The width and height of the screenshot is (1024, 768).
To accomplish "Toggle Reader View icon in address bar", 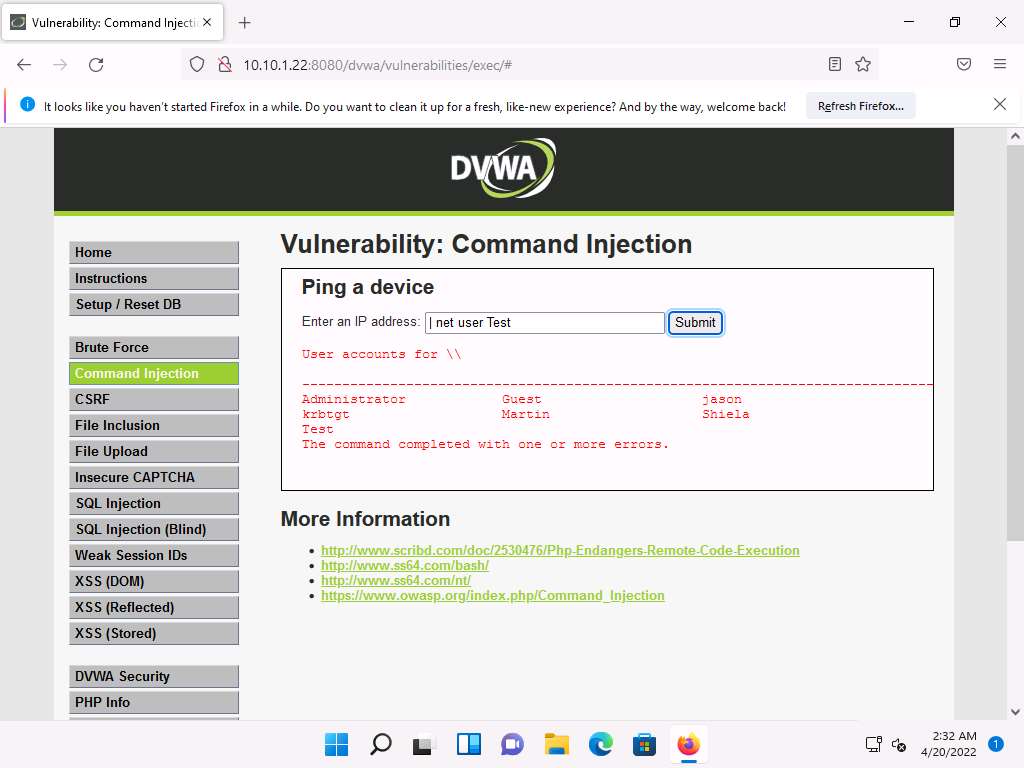I will tap(835, 64).
